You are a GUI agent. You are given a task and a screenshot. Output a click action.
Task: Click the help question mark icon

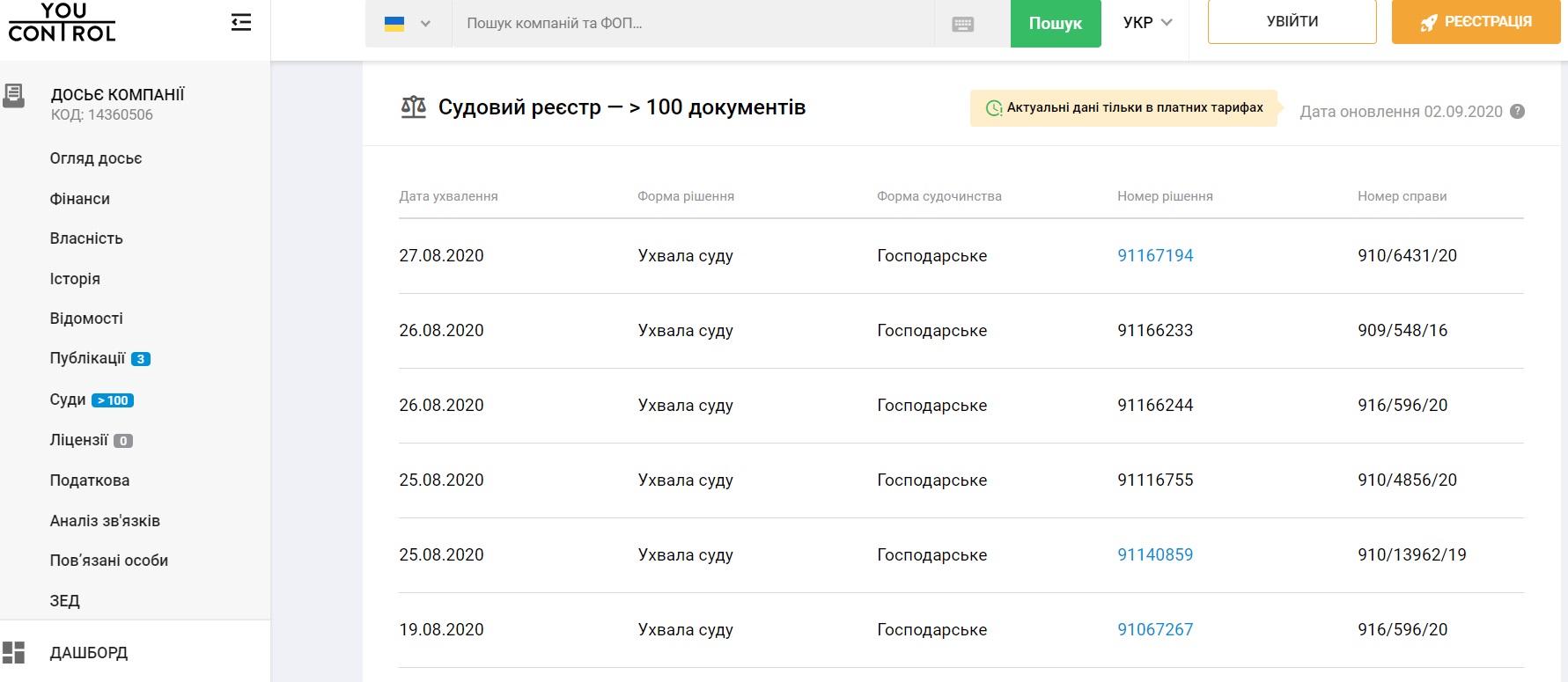(x=1517, y=112)
